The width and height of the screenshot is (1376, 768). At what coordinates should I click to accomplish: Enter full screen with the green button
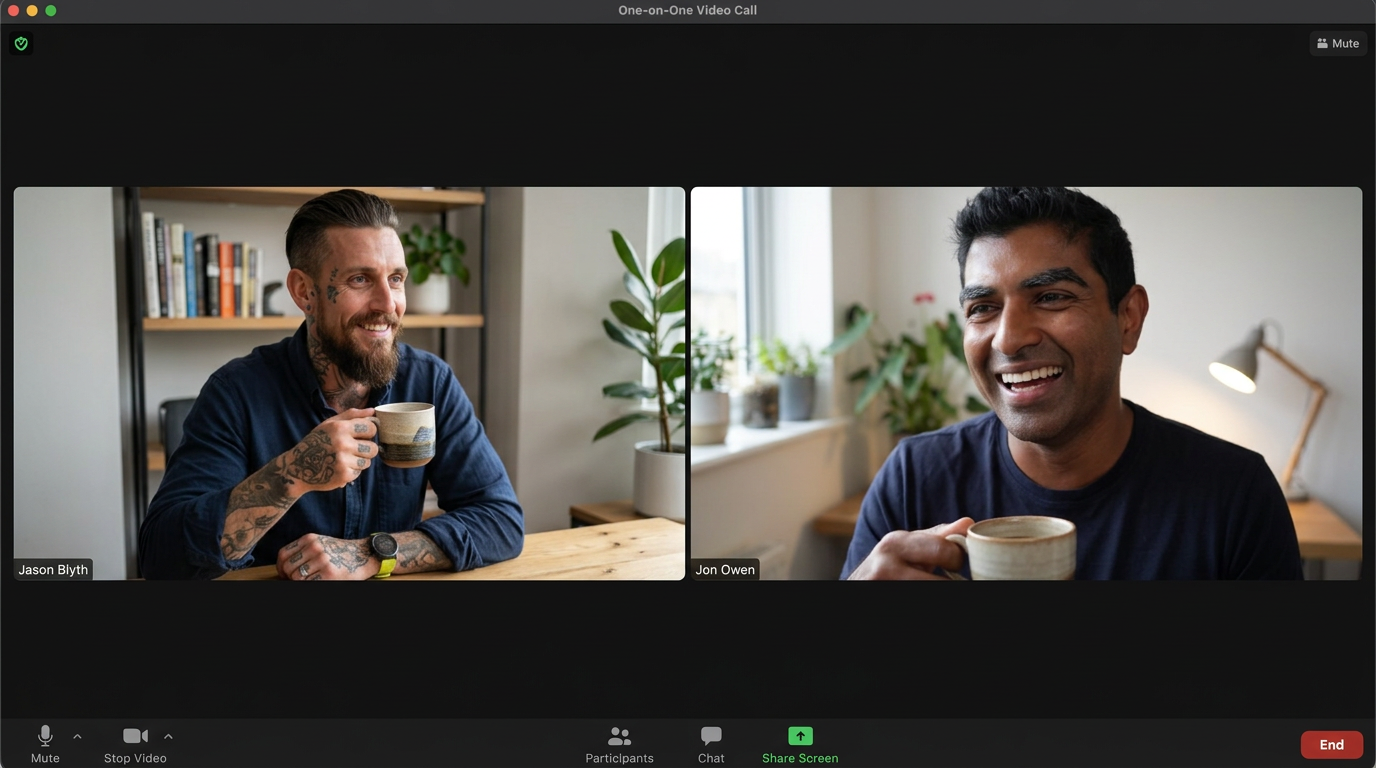(51, 10)
